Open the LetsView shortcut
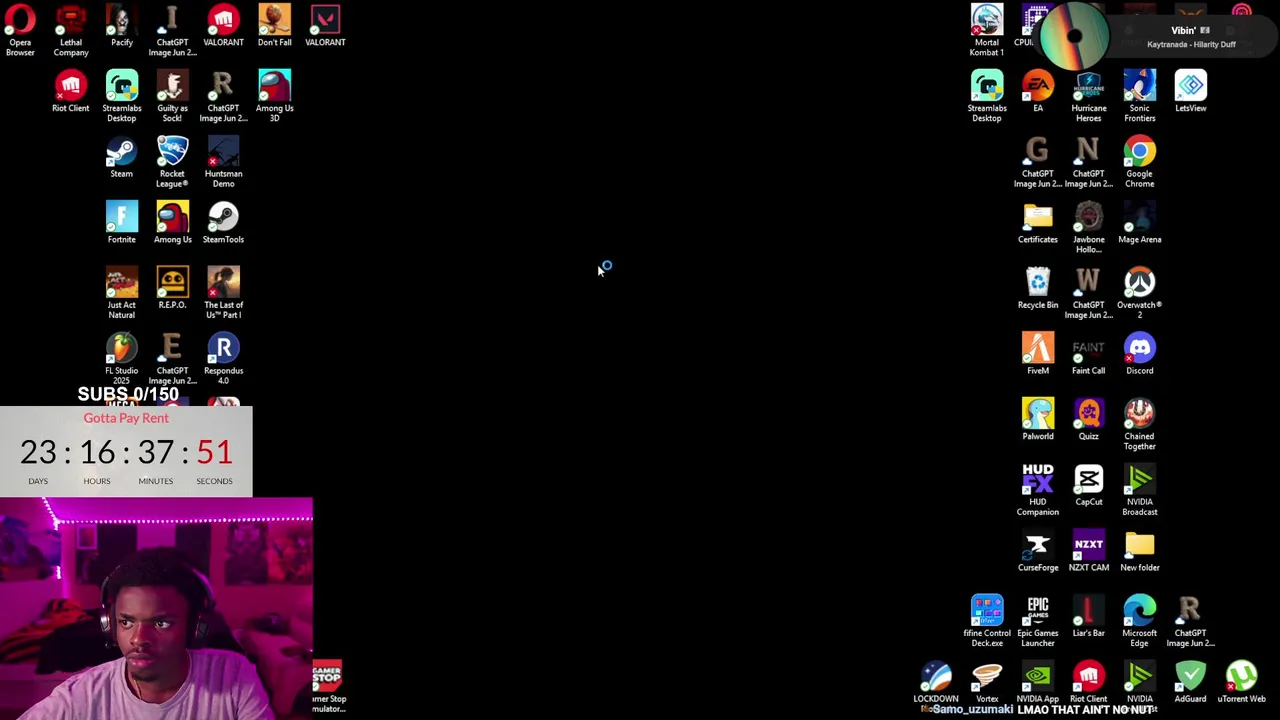This screenshot has height=720, width=1280. (x=1191, y=92)
